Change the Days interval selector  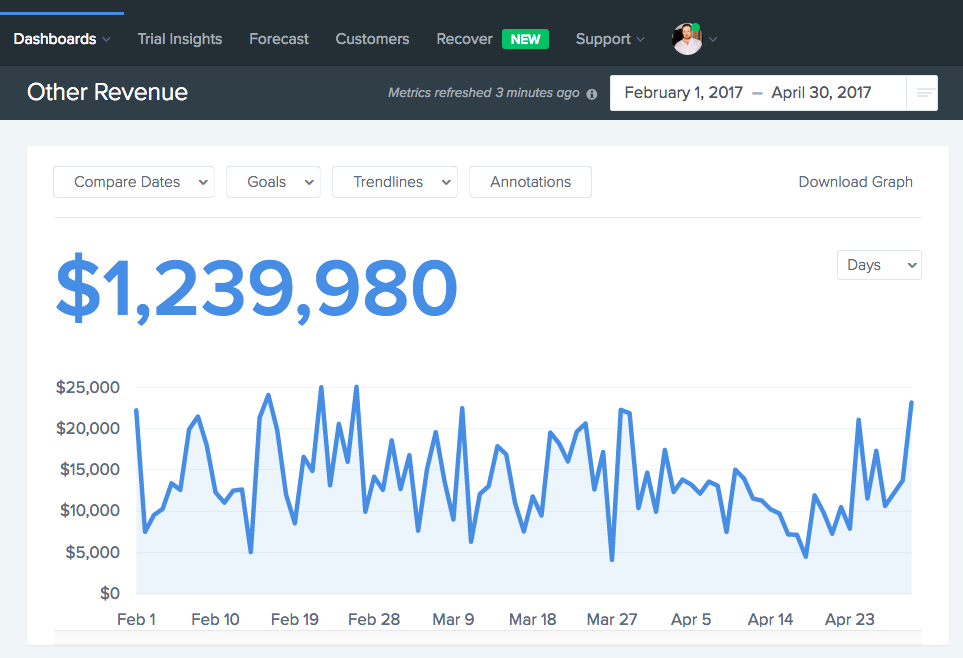coord(879,265)
